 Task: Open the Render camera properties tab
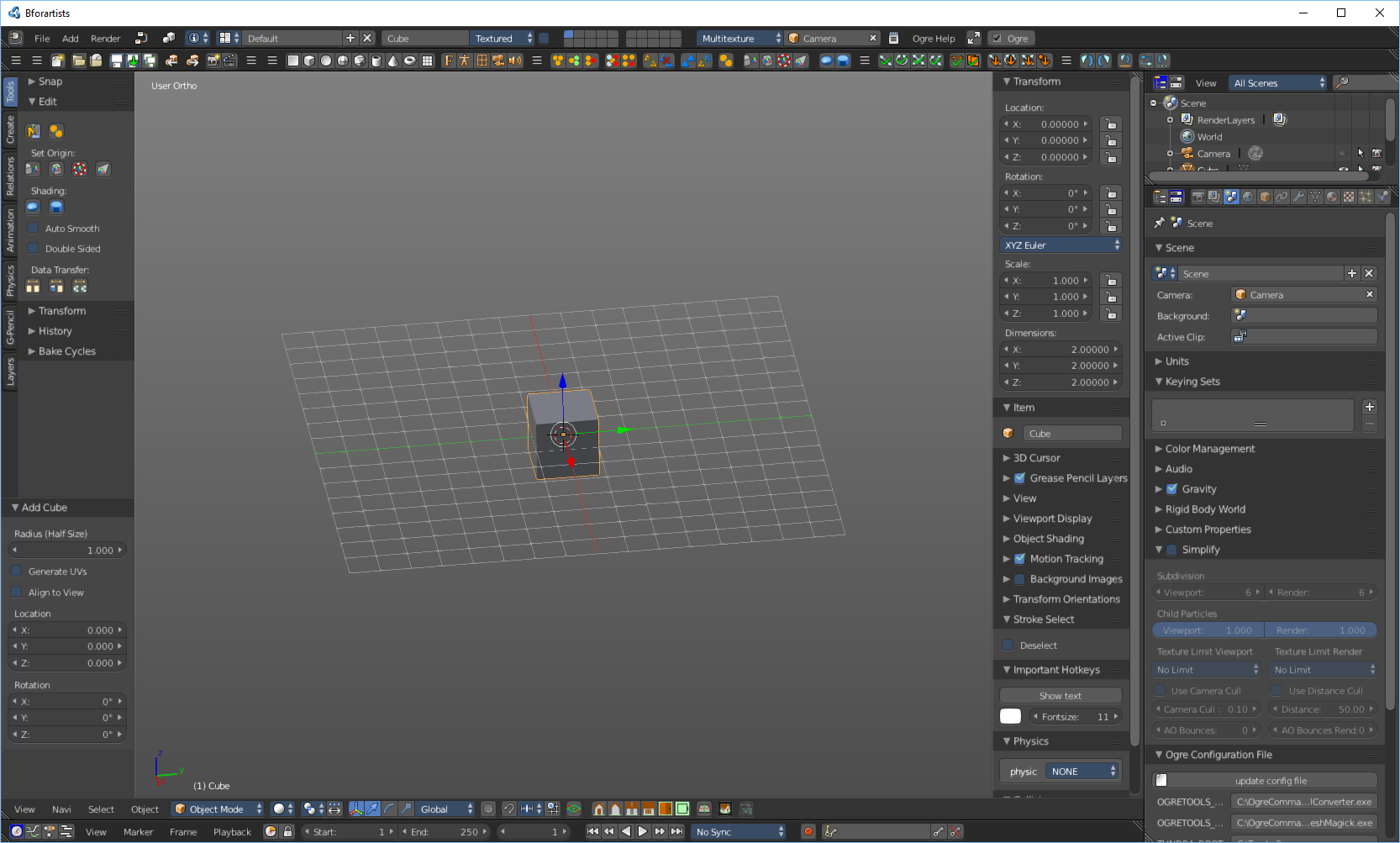tap(1197, 197)
